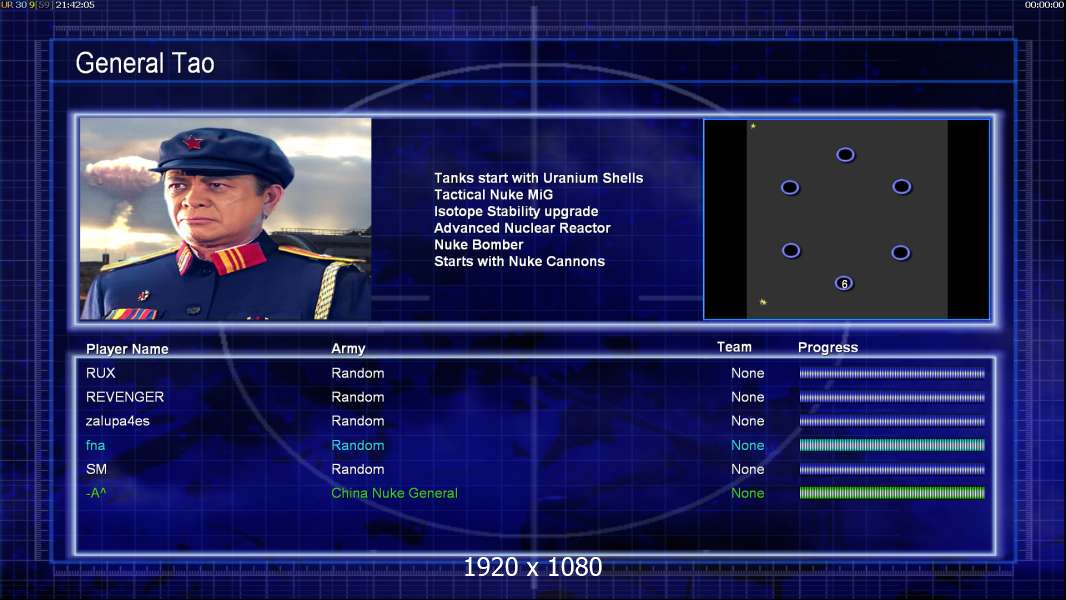This screenshot has height=600, width=1066.
Task: Click REVENGER's loading progress bar
Action: [892, 397]
